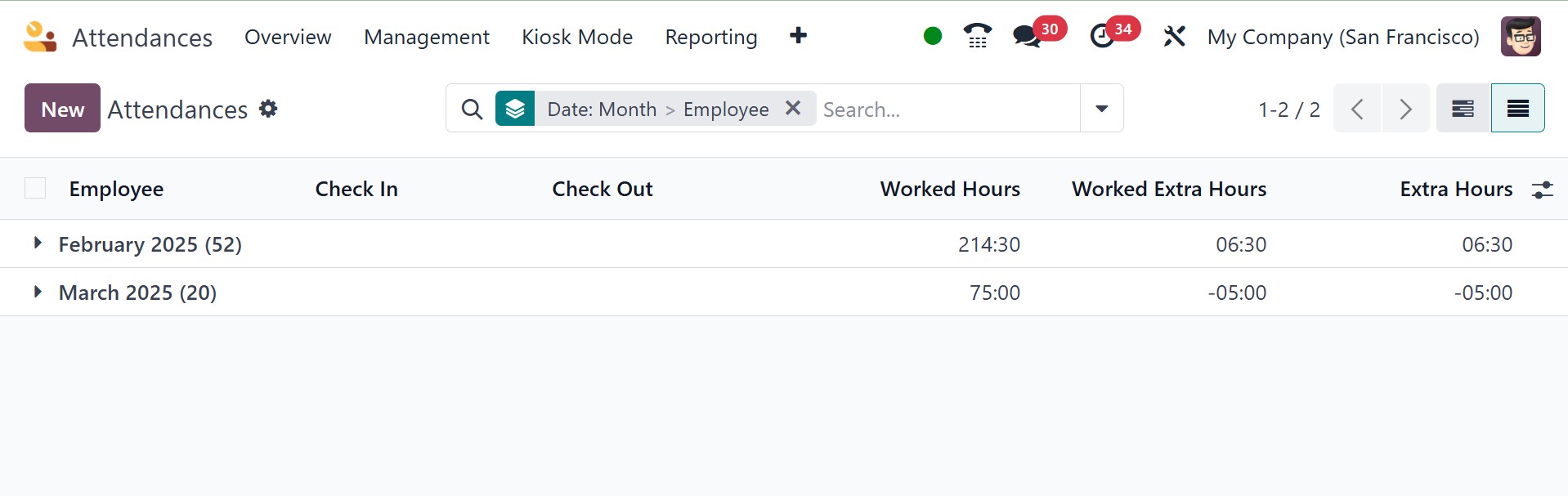The height and width of the screenshot is (496, 1568).
Task: Tick the select-all checkbox in header
Action: point(35,189)
